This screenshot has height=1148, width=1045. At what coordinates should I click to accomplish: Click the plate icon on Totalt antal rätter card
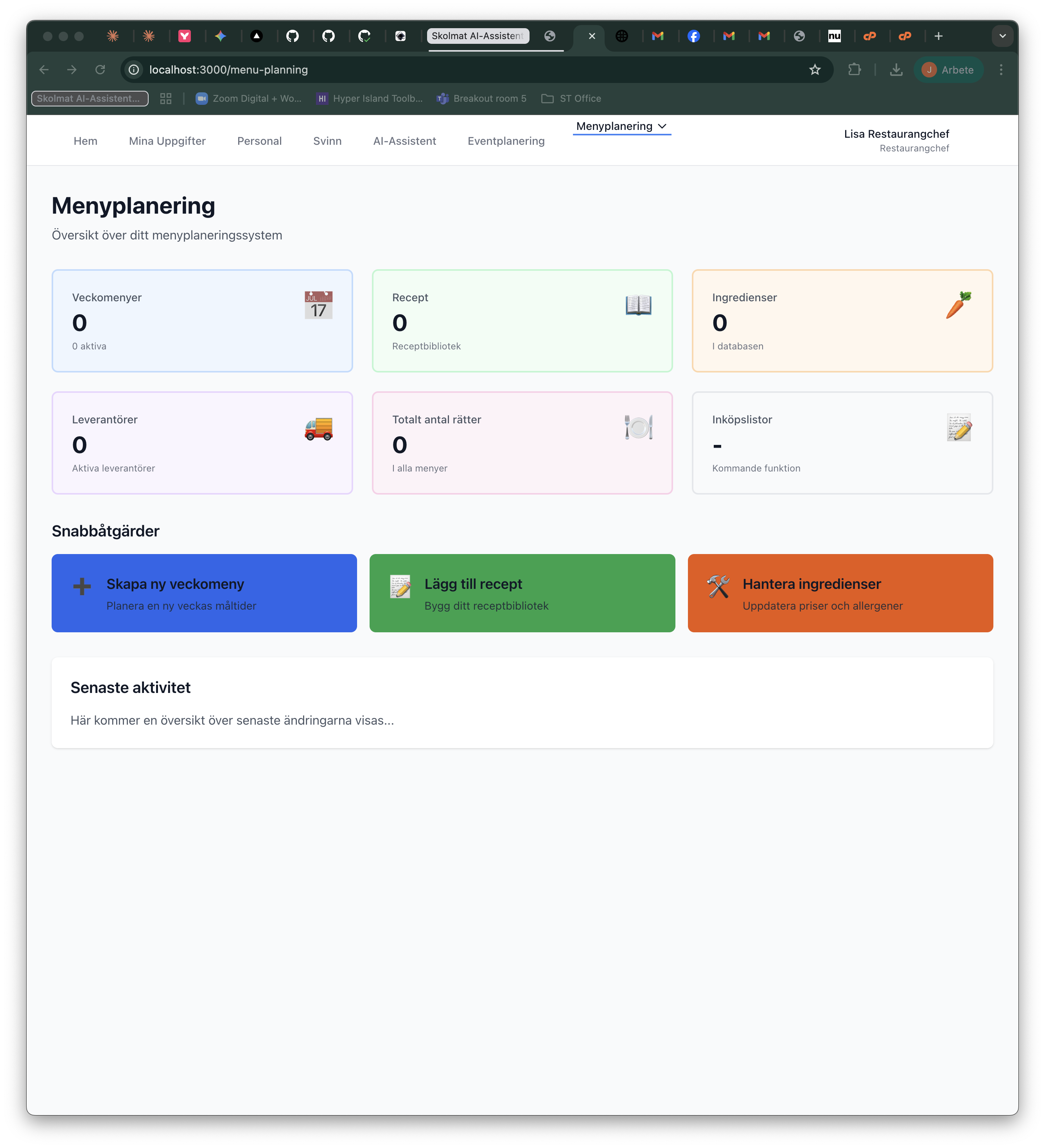pyautogui.click(x=638, y=428)
